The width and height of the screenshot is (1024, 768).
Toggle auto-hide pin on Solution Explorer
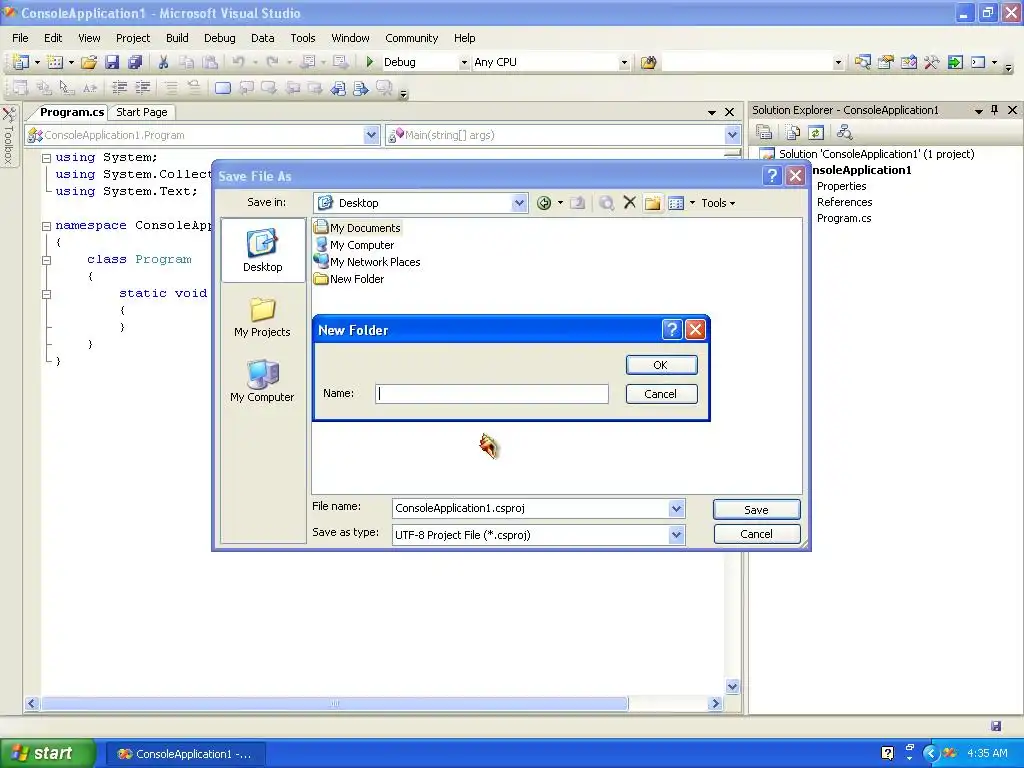click(994, 110)
